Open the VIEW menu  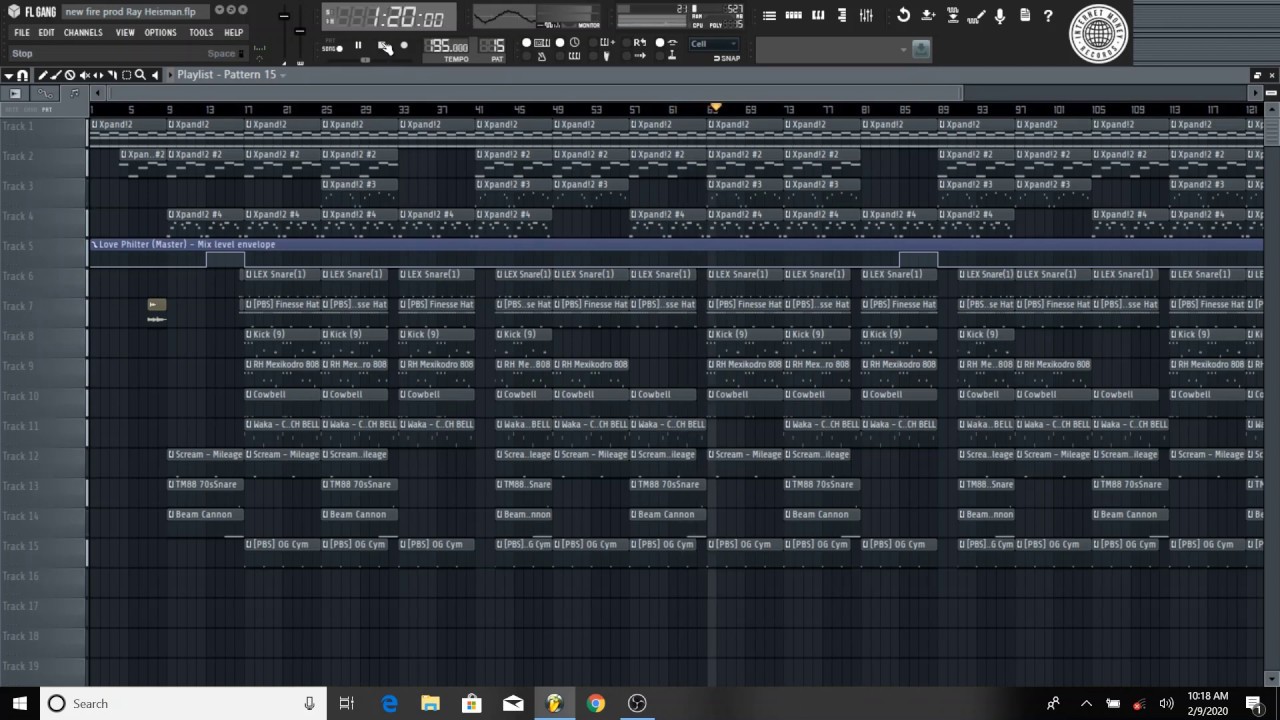pyautogui.click(x=125, y=33)
